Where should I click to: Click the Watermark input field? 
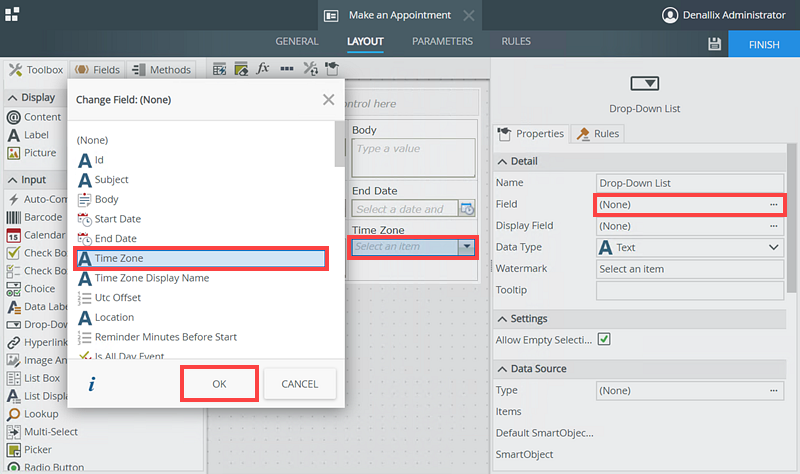click(x=690, y=269)
